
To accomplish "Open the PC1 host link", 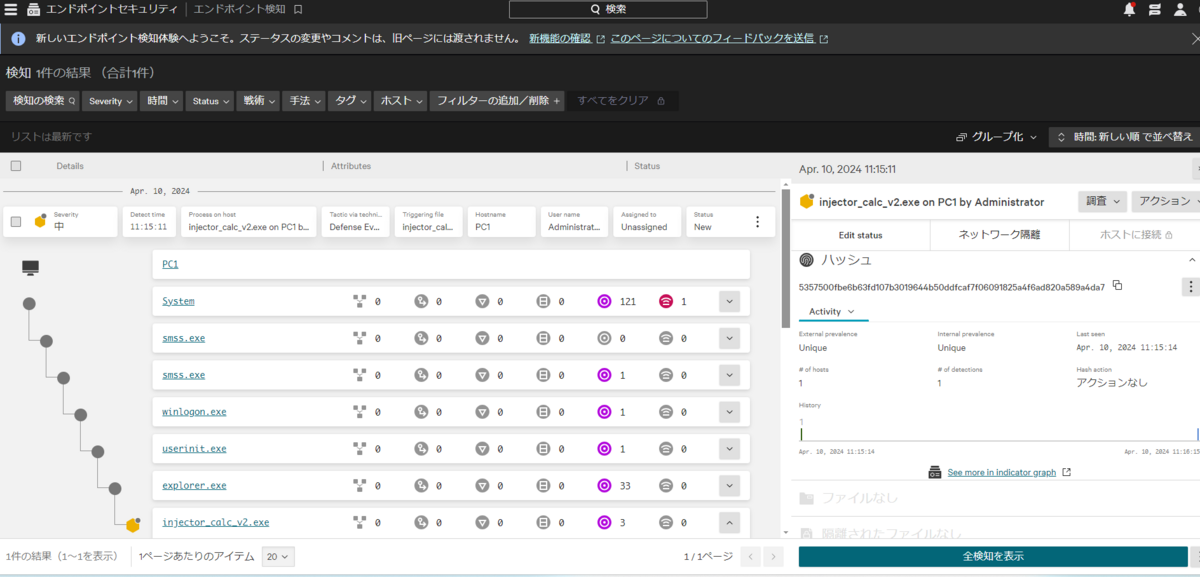I will click(170, 265).
